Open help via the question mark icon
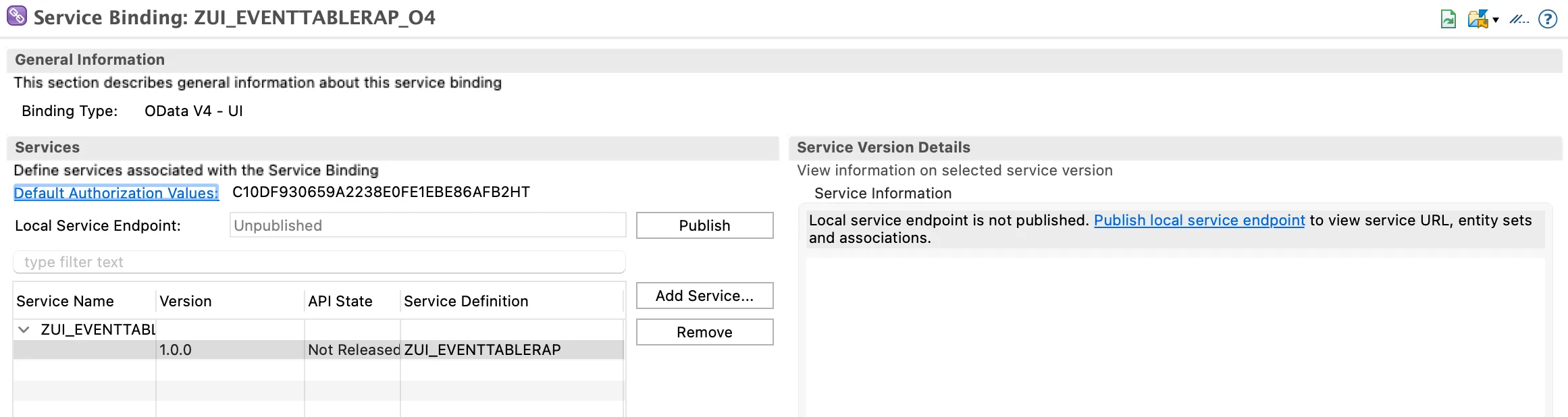Screen dimensions: 1568x417 pyautogui.click(x=1548, y=19)
